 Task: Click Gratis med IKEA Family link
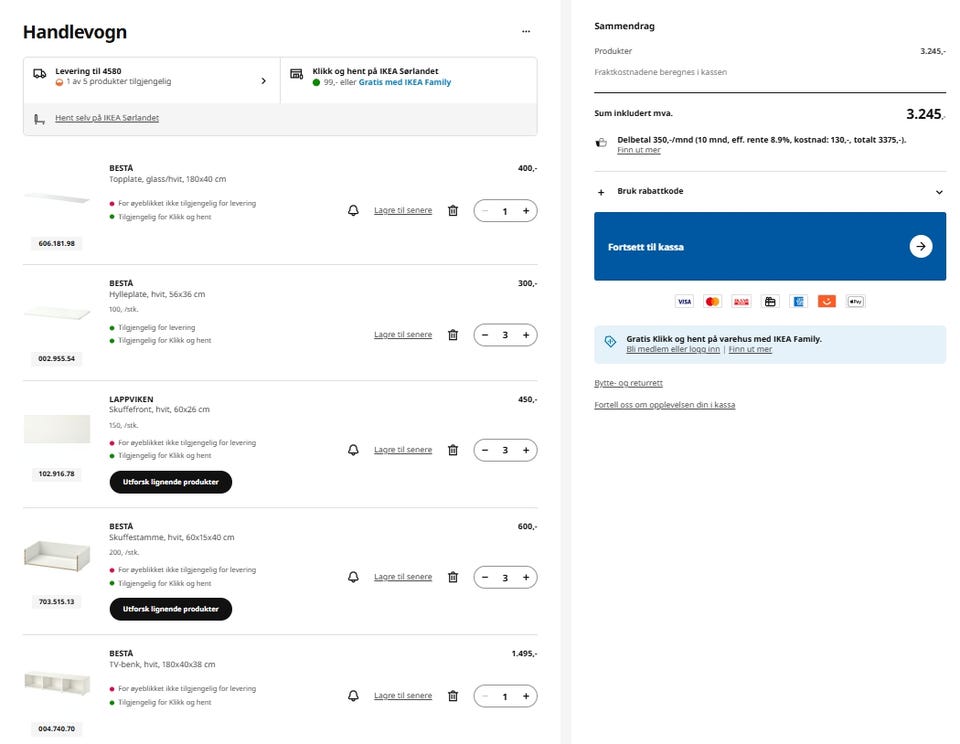[405, 82]
